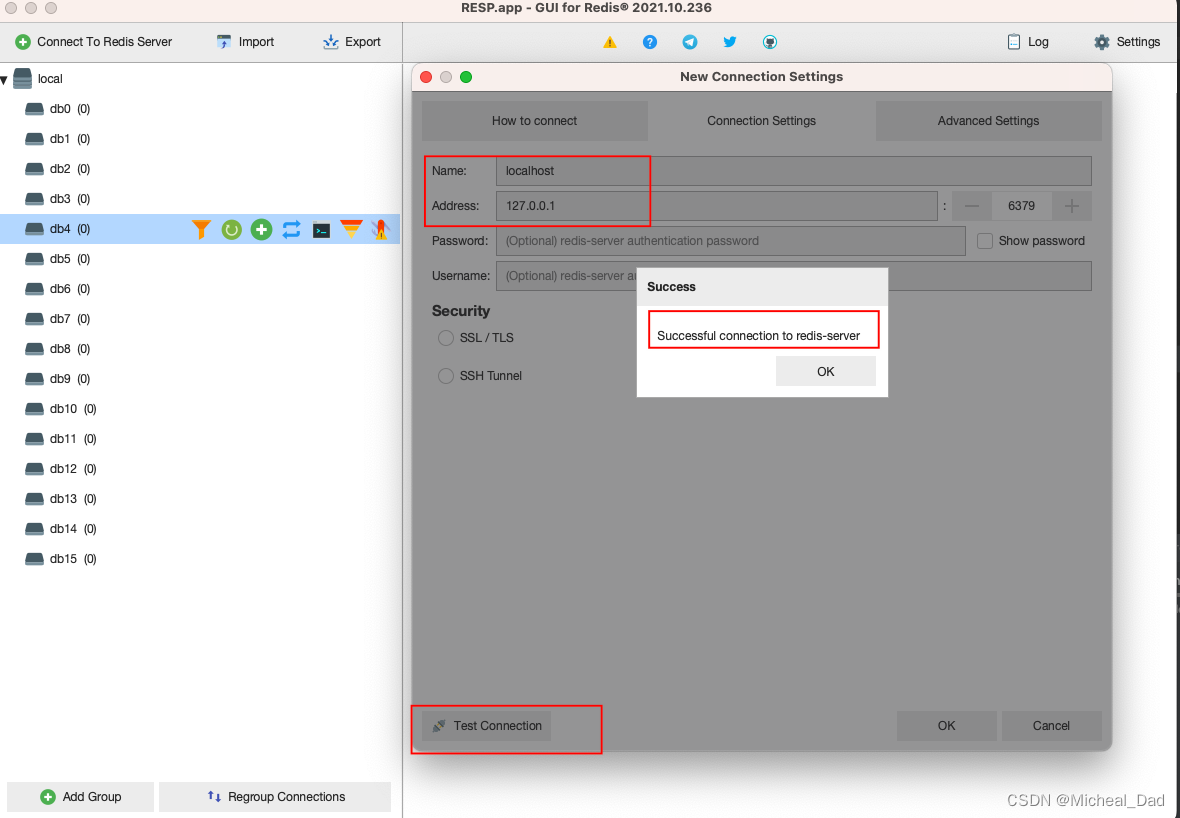1180x818 pixels.
Task: Click Add Group at the bottom
Action: [81, 797]
